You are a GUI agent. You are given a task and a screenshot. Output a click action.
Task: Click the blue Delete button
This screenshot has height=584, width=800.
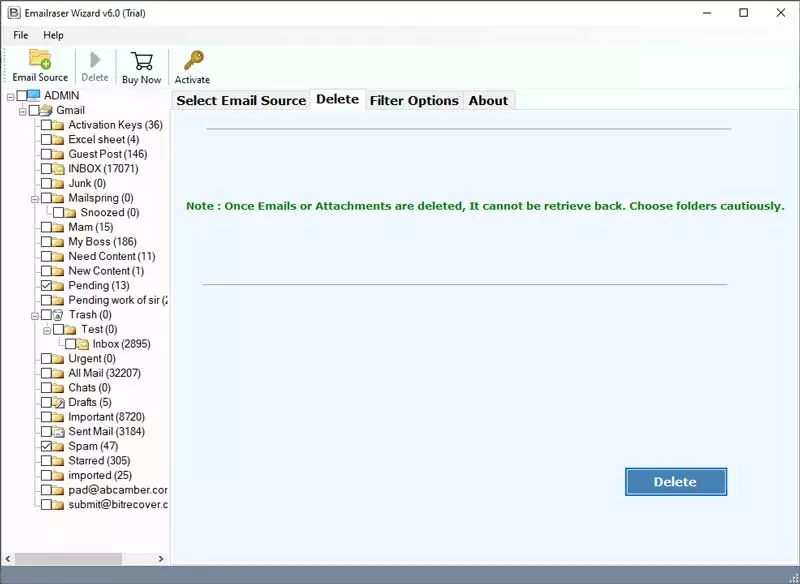click(x=676, y=481)
